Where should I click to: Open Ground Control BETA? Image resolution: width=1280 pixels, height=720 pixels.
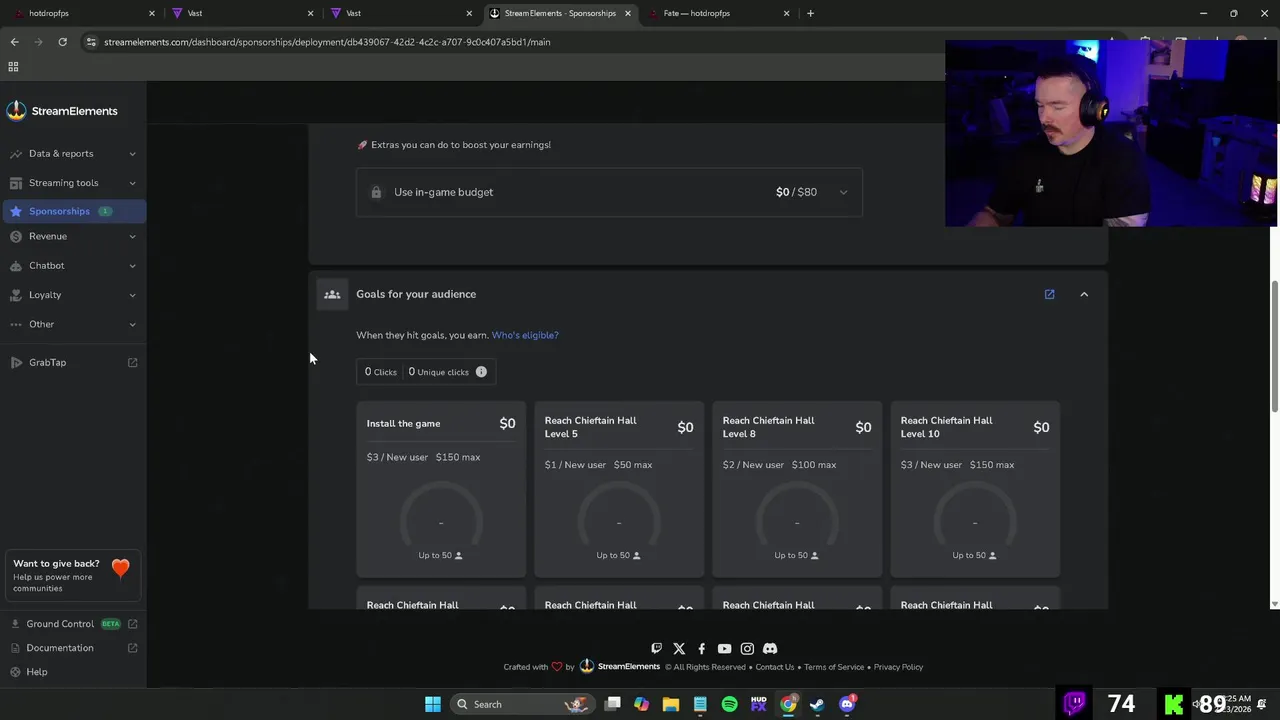coord(73,624)
